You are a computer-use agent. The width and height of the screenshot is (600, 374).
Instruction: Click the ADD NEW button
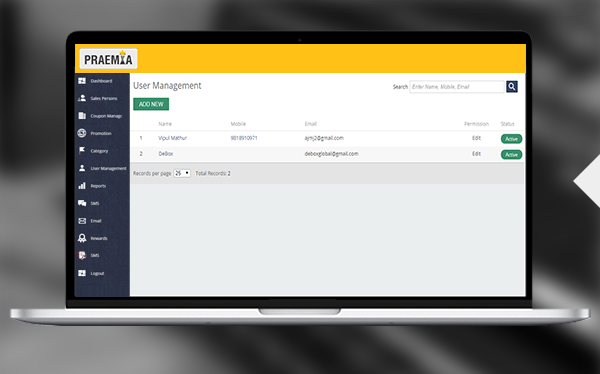tap(151, 104)
